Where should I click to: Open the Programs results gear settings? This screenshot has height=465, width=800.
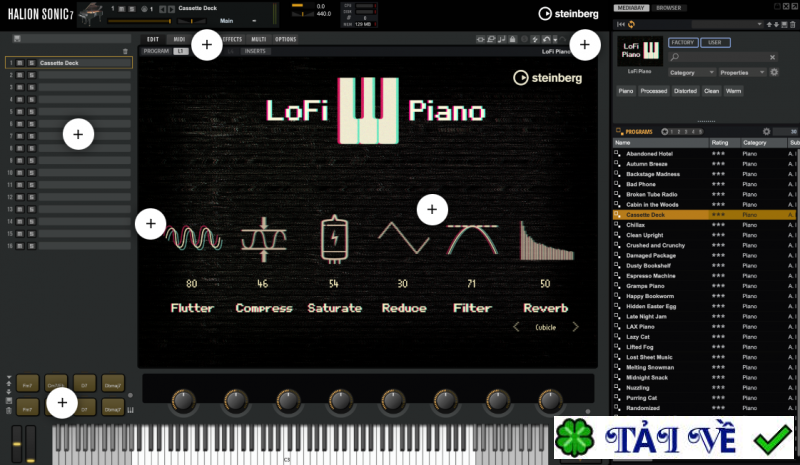coord(766,131)
